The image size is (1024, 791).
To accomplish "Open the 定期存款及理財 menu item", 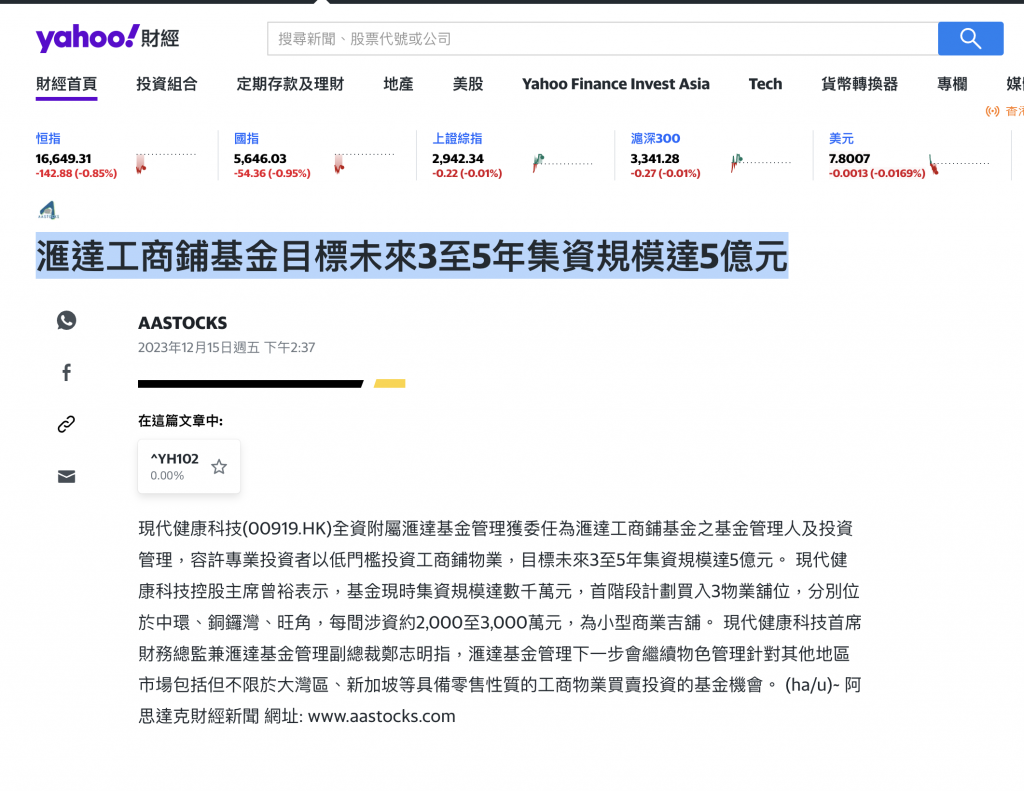I will 290,84.
